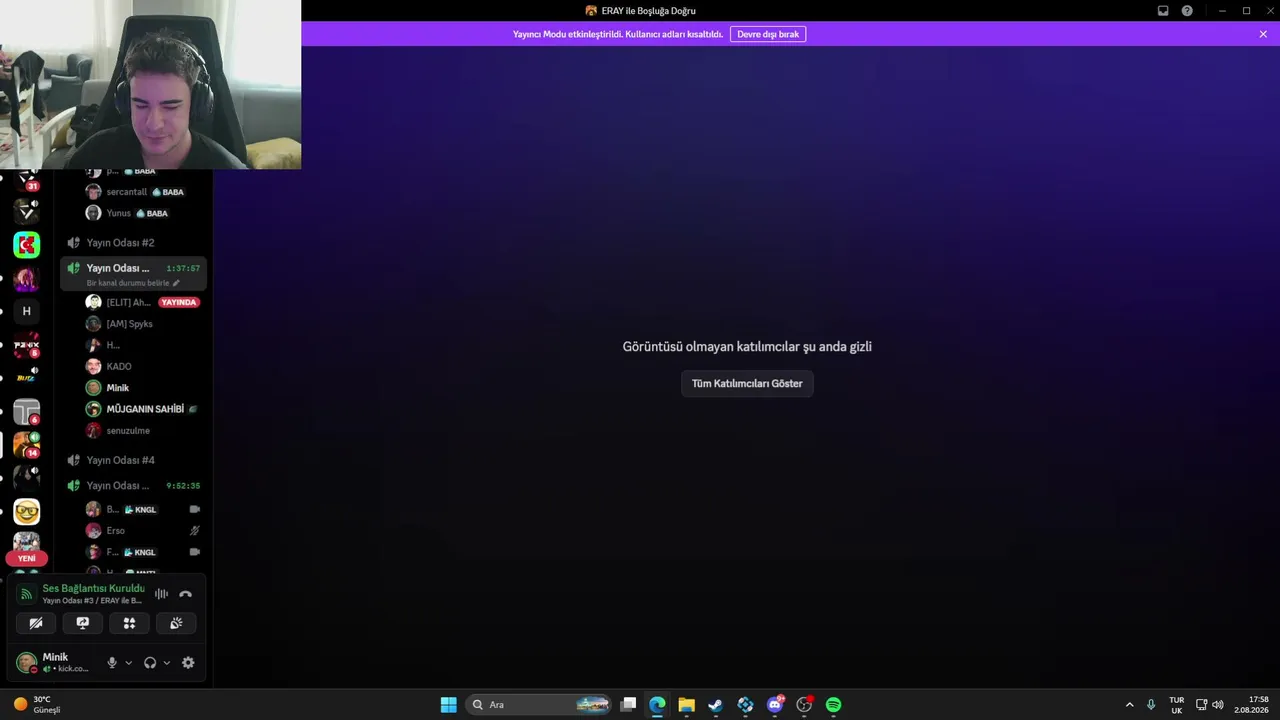Click user sercantall in voice list
1280x720 pixels.
pyautogui.click(x=126, y=192)
